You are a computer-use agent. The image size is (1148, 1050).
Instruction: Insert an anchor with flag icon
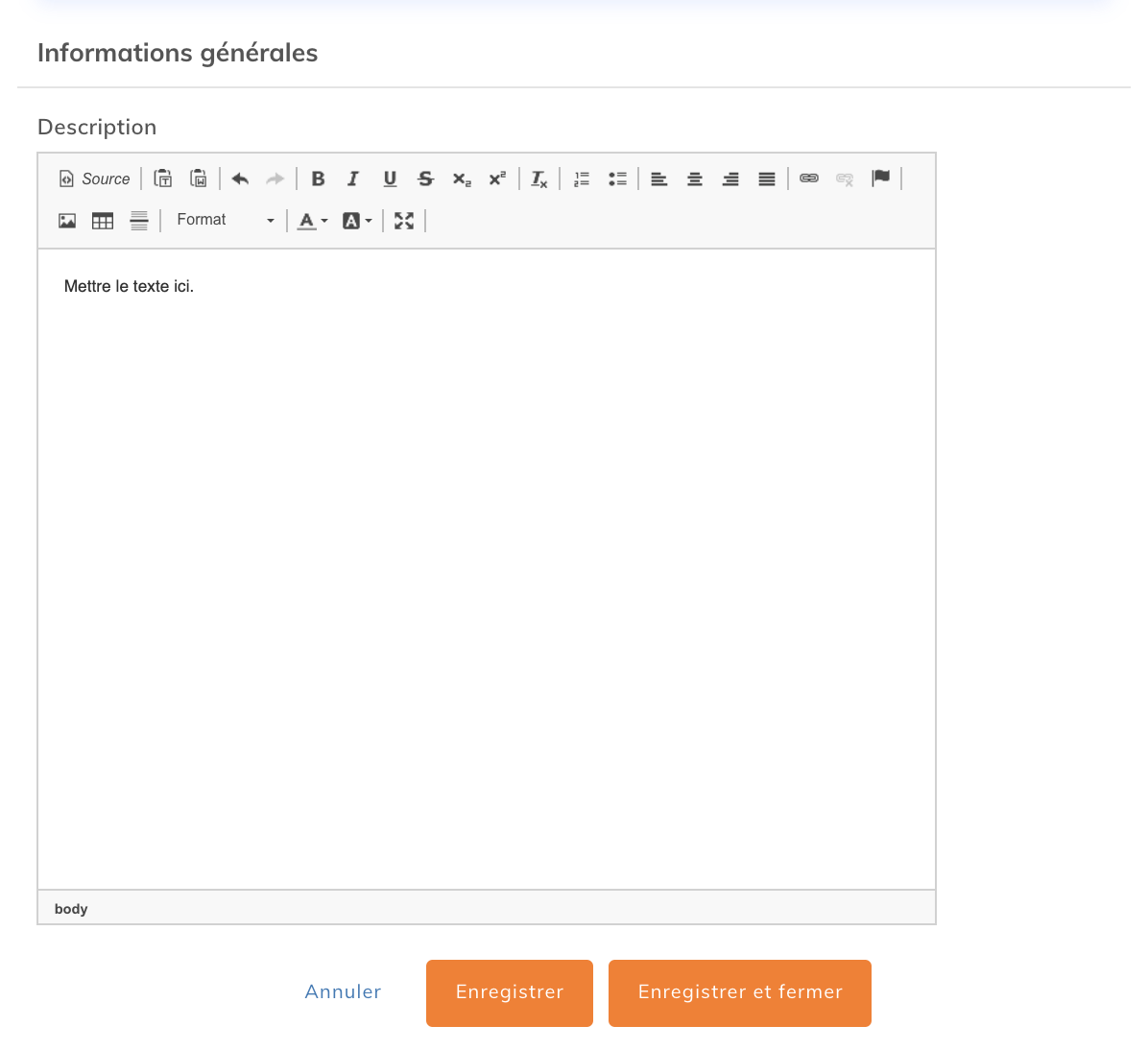[x=880, y=179]
